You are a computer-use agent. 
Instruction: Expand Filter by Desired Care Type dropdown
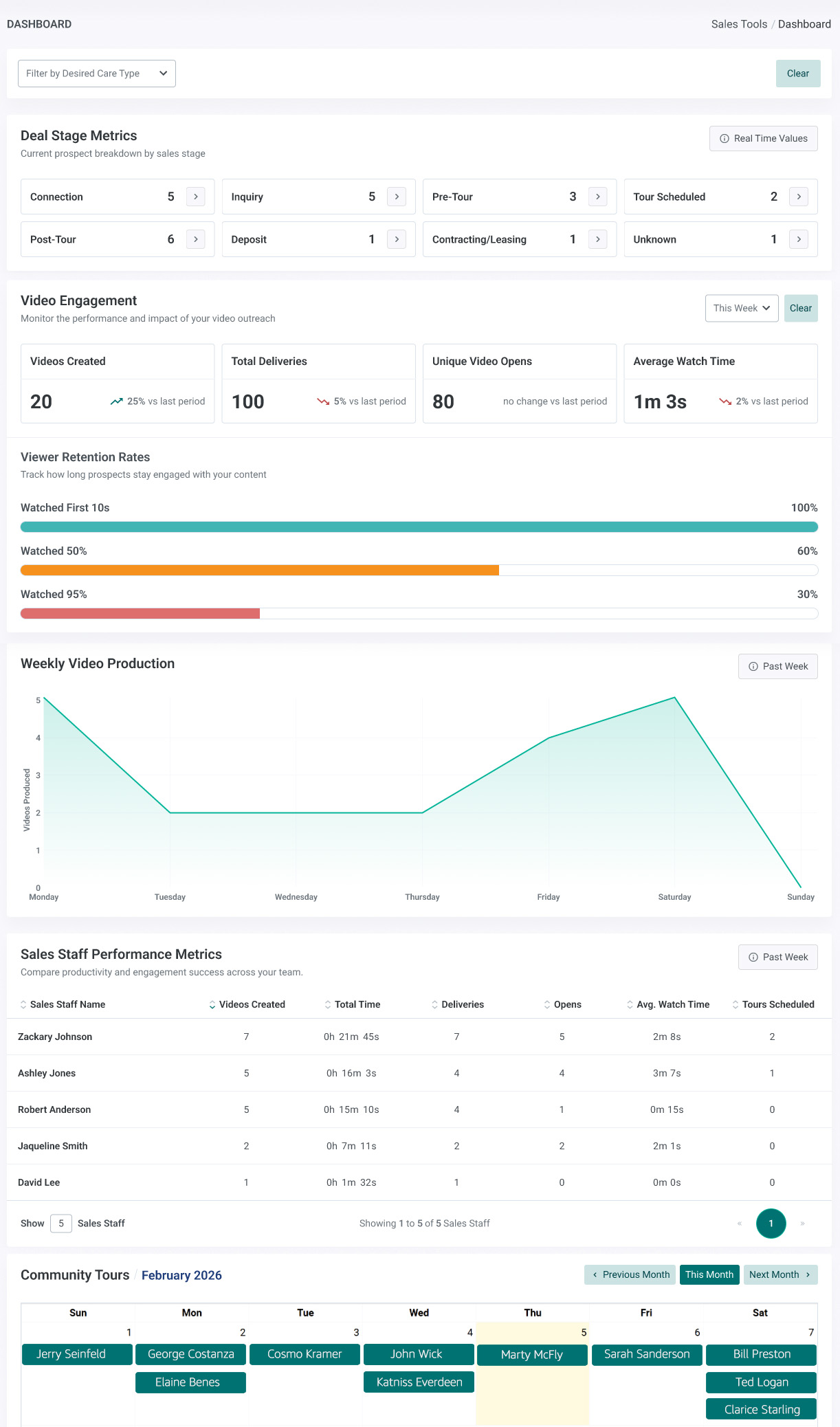pos(97,74)
